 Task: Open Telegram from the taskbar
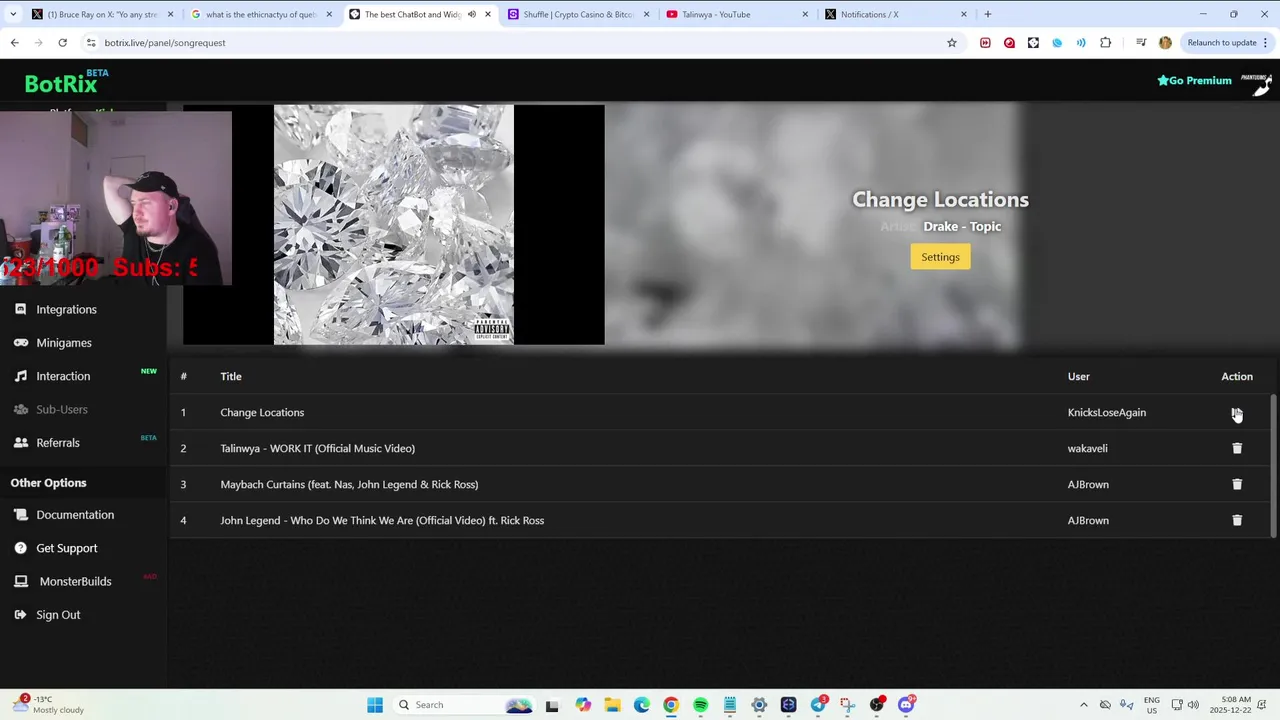coord(818,705)
